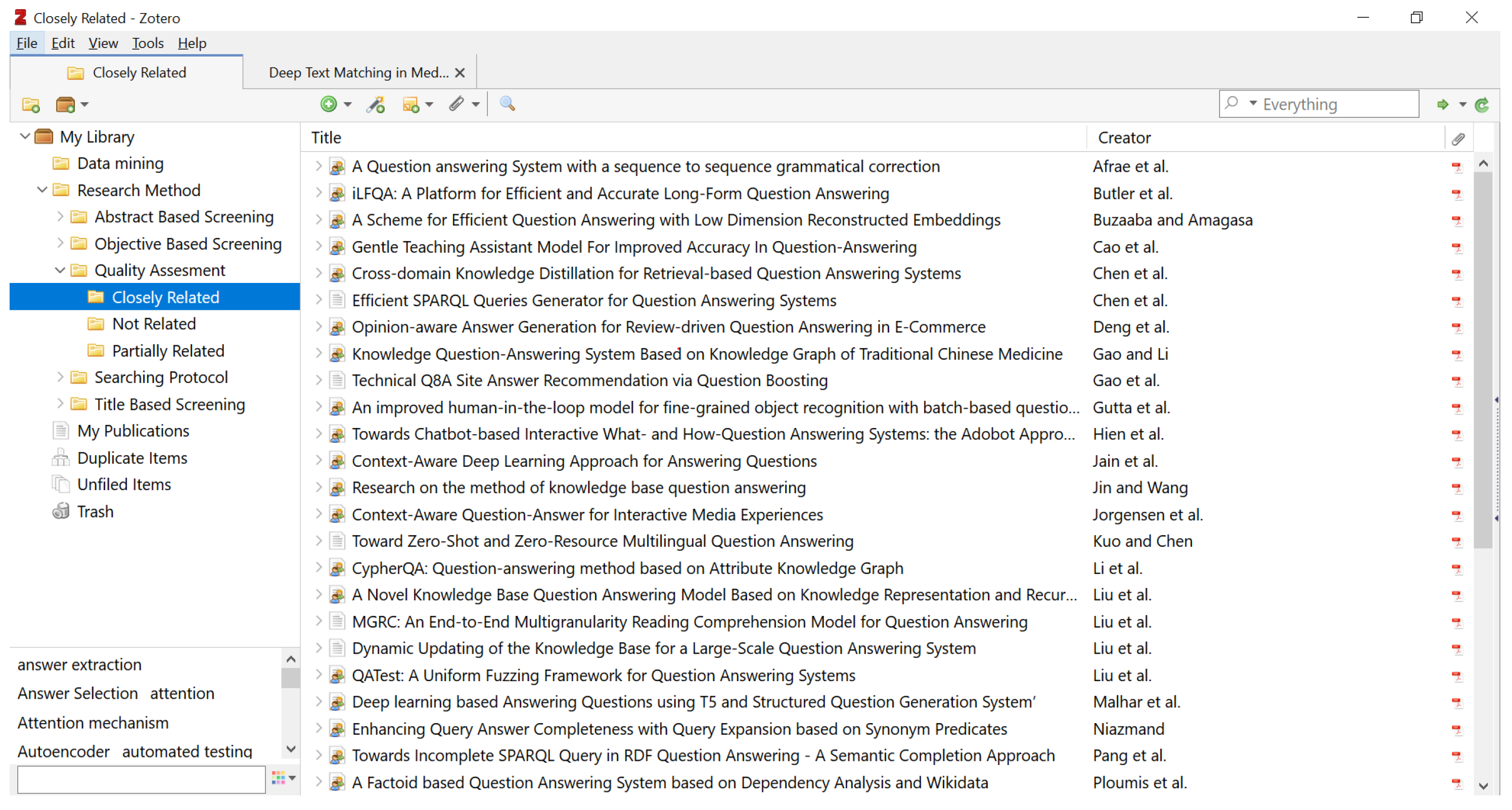Open search mode dropdown arrow
This screenshot has height=810, width=1512.
click(x=1253, y=104)
